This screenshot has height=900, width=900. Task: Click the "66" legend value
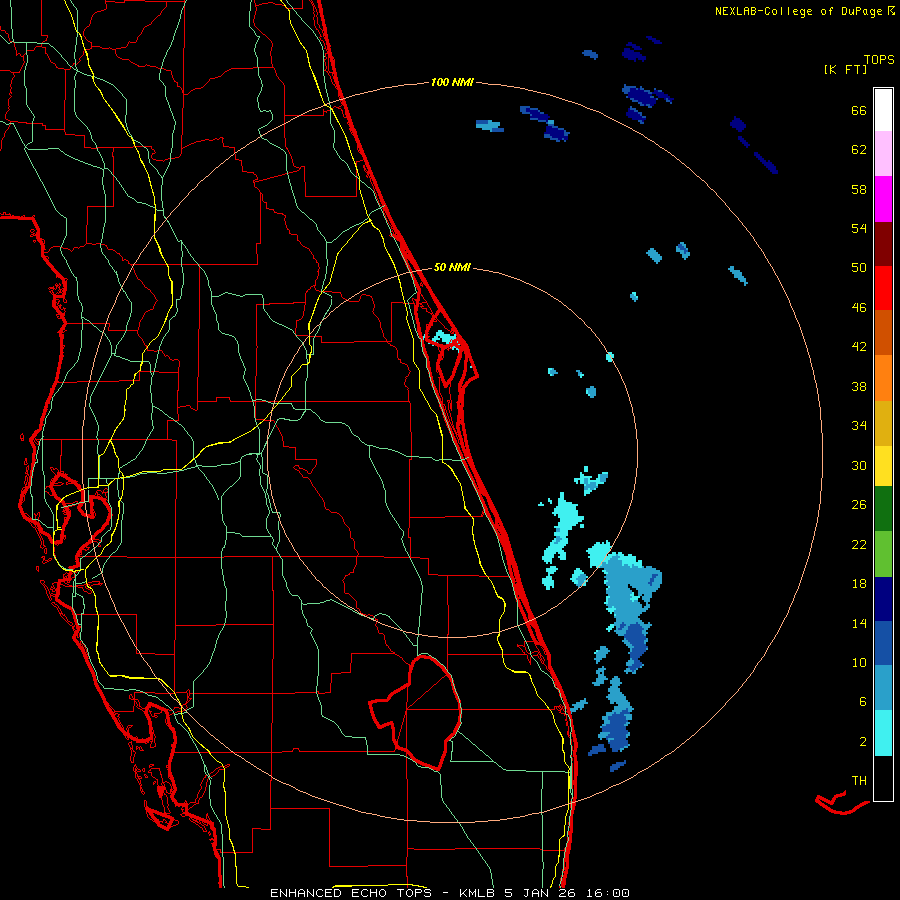[859, 110]
